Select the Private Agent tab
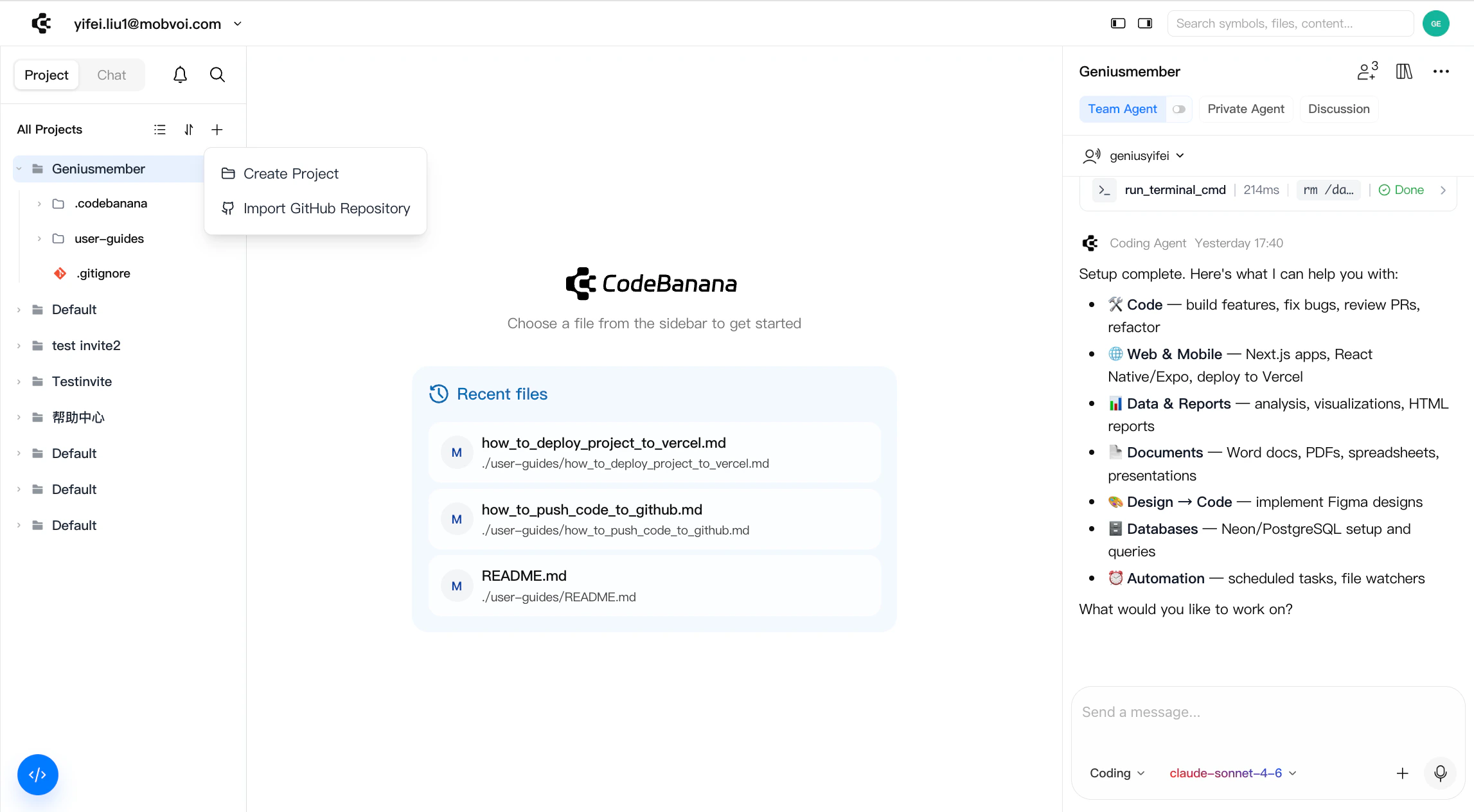This screenshot has width=1474, height=812. [1246, 109]
